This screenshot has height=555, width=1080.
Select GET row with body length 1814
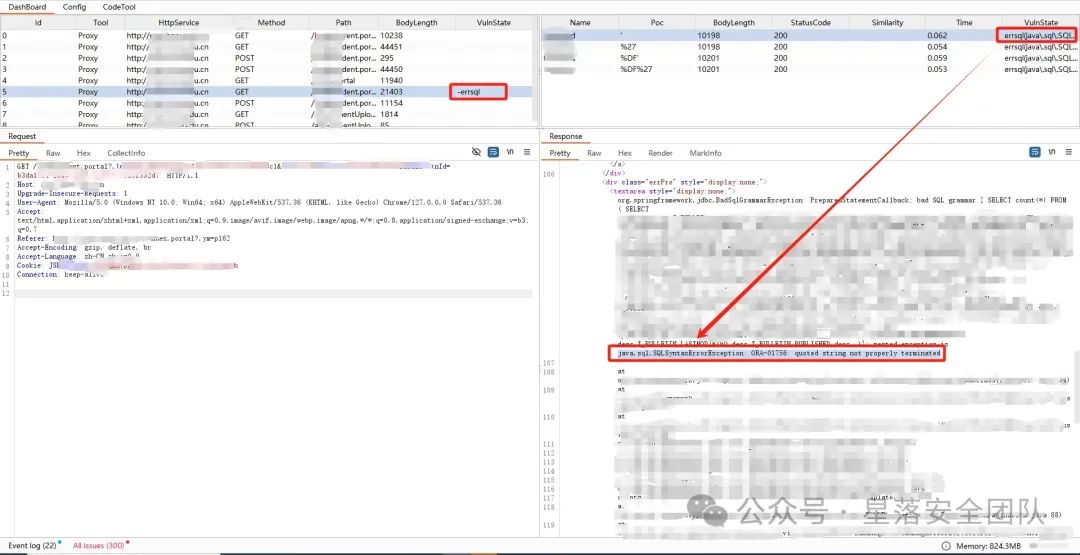coord(266,114)
